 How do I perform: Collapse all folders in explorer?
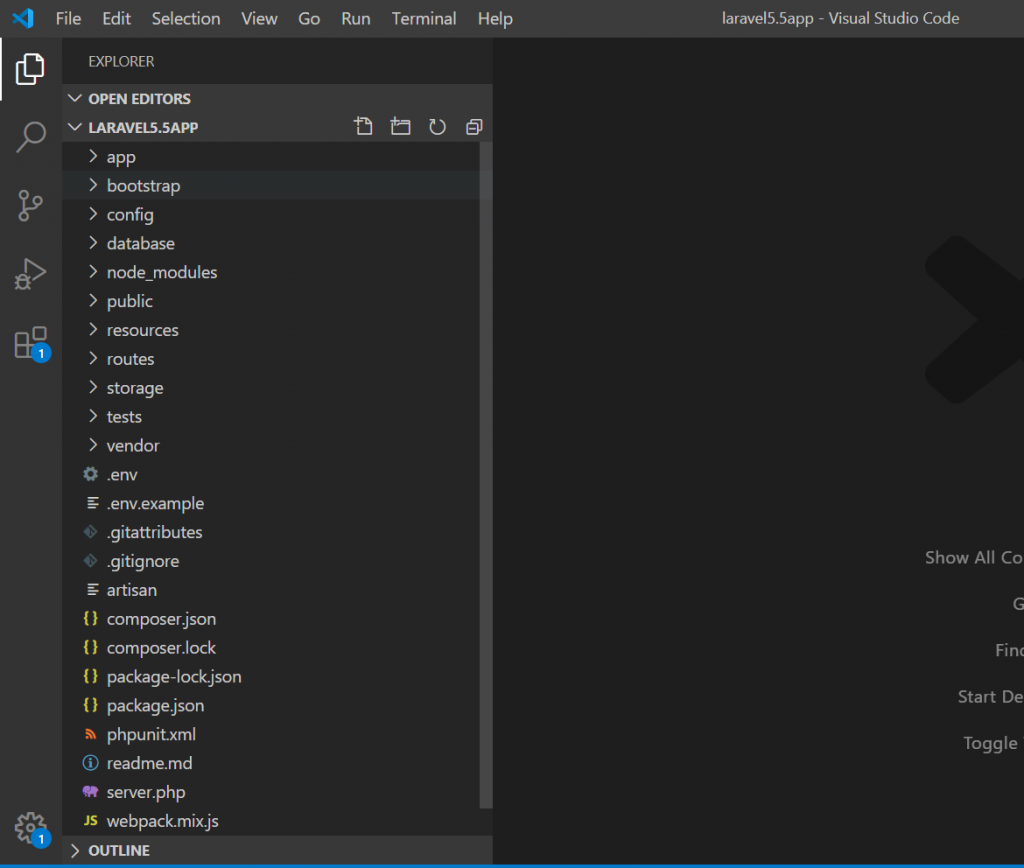[474, 127]
